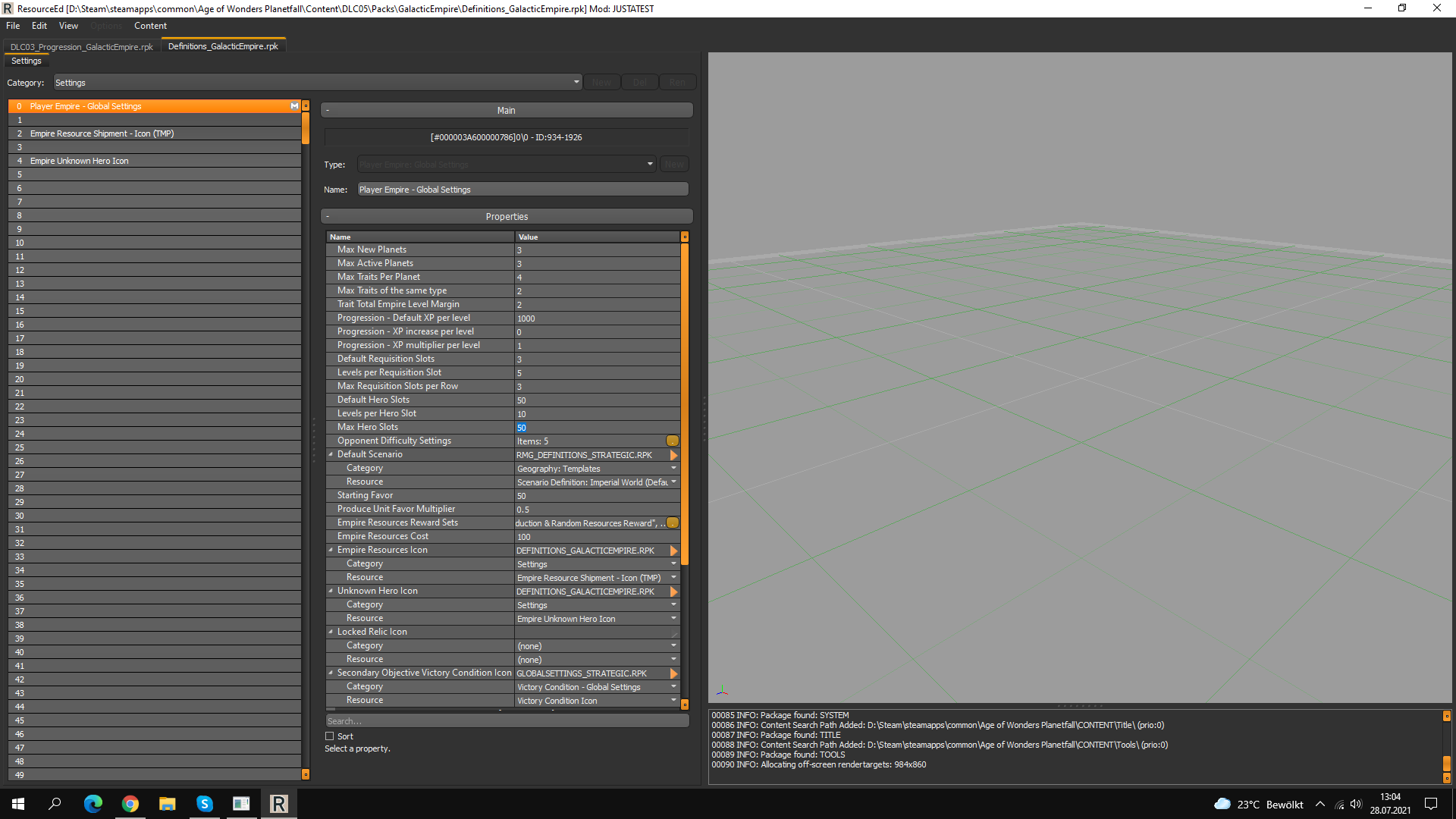The image size is (1456, 819).
Task: Select Player Empire - Global Settings row
Action: click(155, 106)
